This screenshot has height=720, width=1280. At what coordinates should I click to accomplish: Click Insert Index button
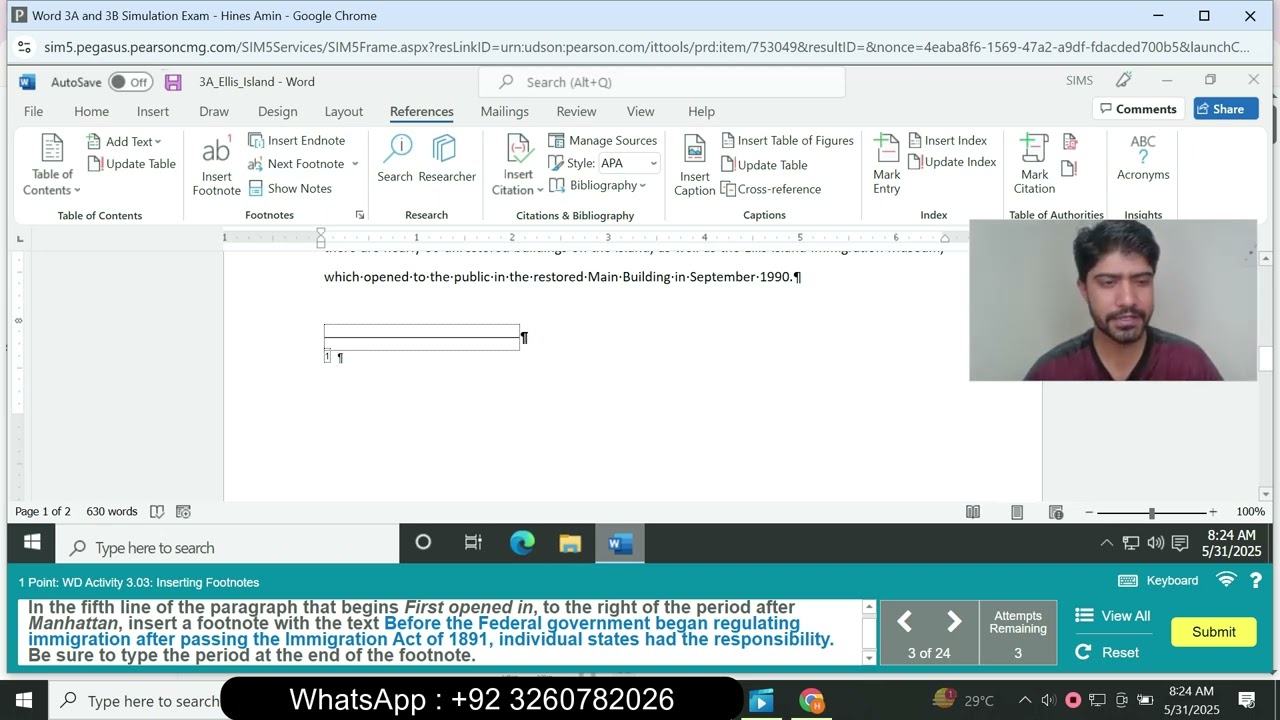pos(948,141)
